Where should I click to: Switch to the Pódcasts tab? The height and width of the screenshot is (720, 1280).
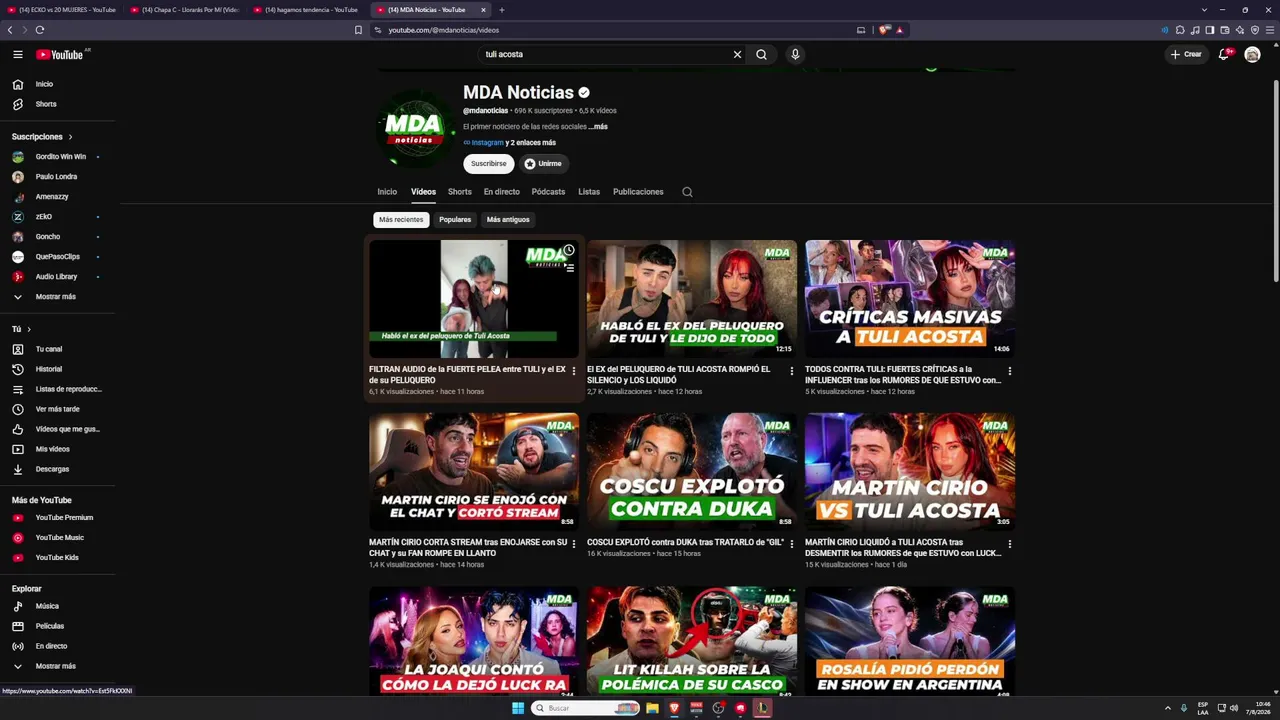point(548,192)
